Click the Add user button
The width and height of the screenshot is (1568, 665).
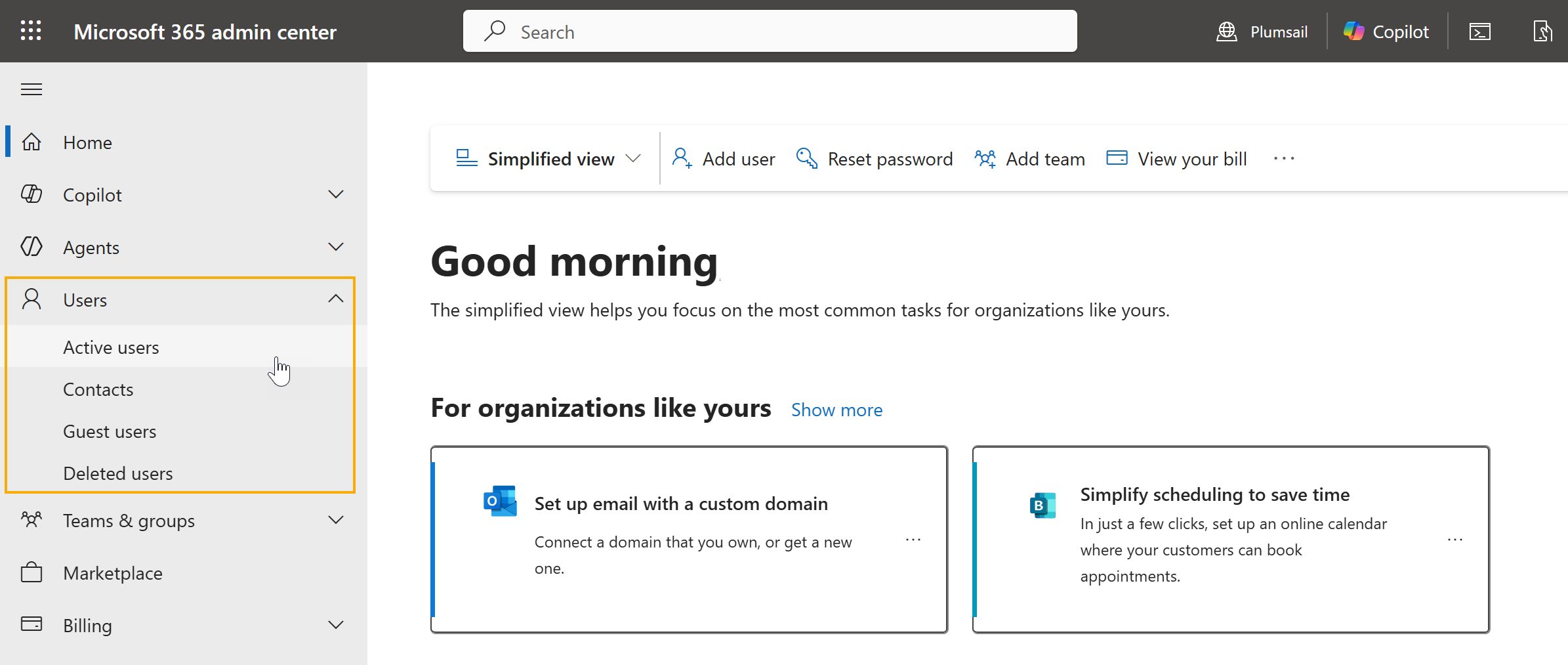click(723, 158)
